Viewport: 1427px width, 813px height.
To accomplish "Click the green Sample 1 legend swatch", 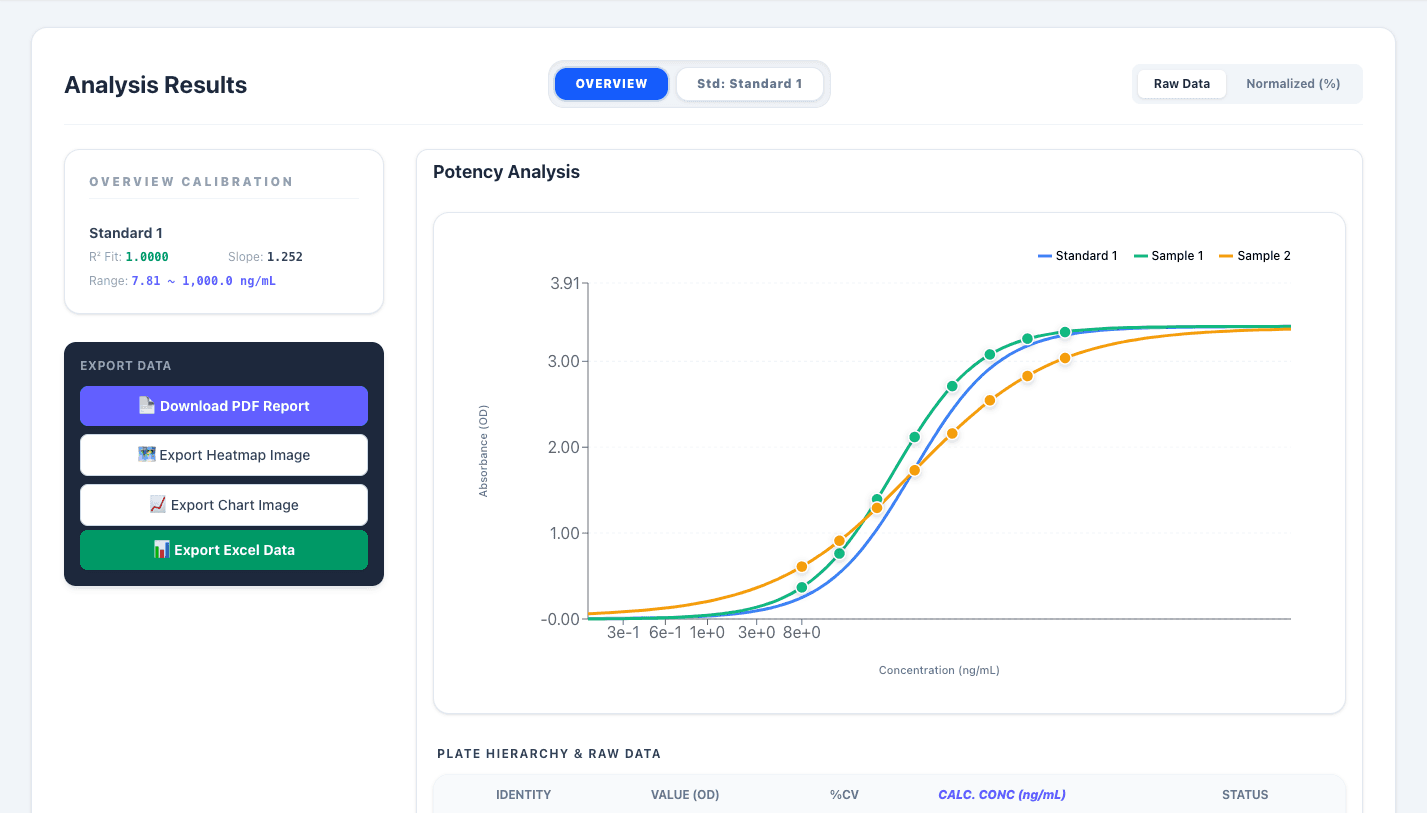I will 1140,257.
